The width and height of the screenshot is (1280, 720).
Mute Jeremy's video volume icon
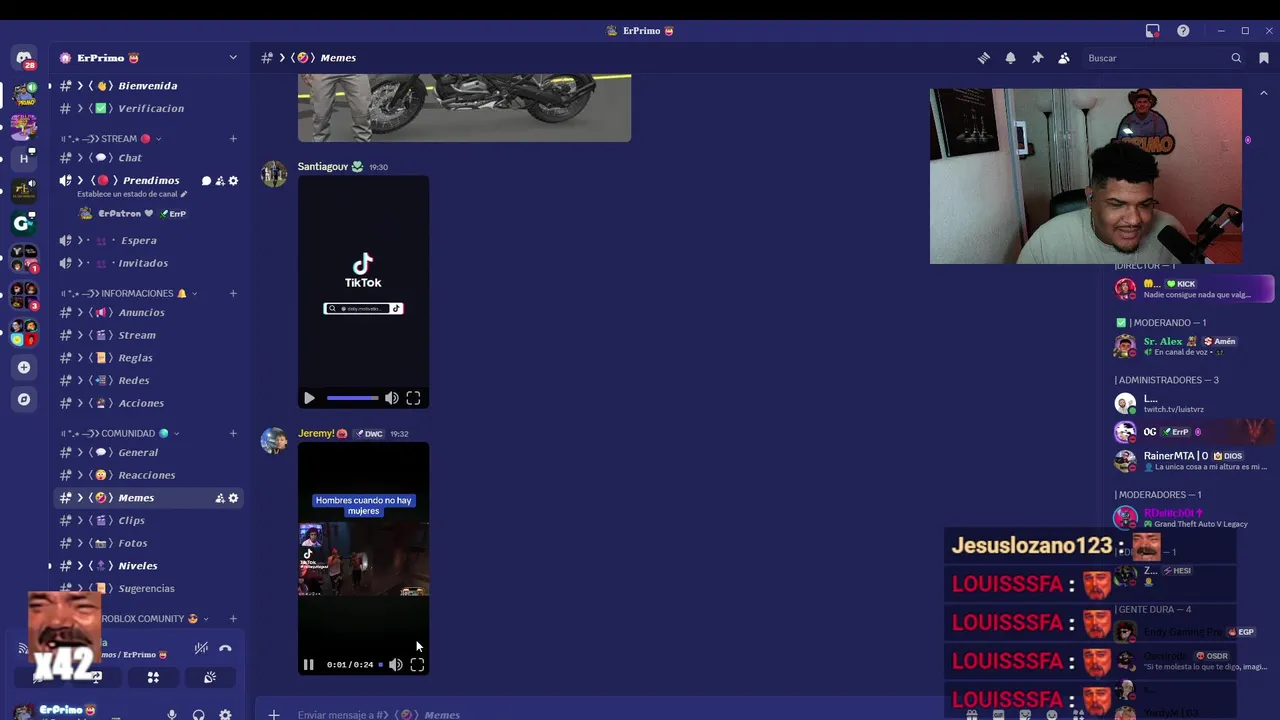coord(396,664)
